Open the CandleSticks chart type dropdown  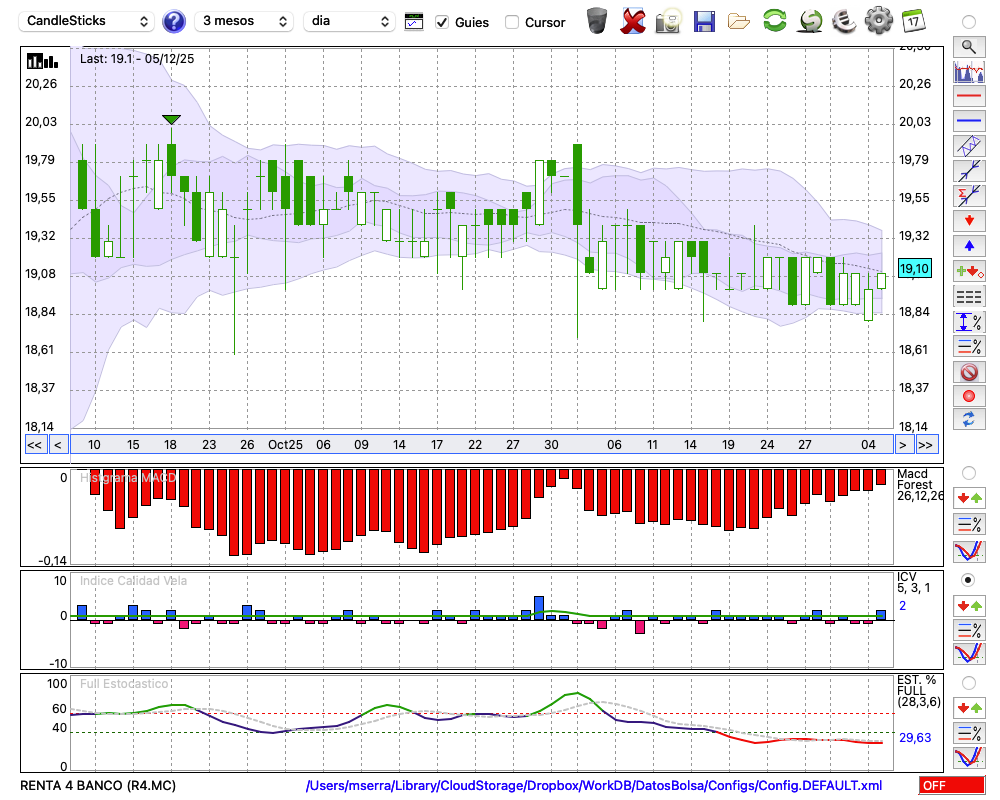pos(88,21)
